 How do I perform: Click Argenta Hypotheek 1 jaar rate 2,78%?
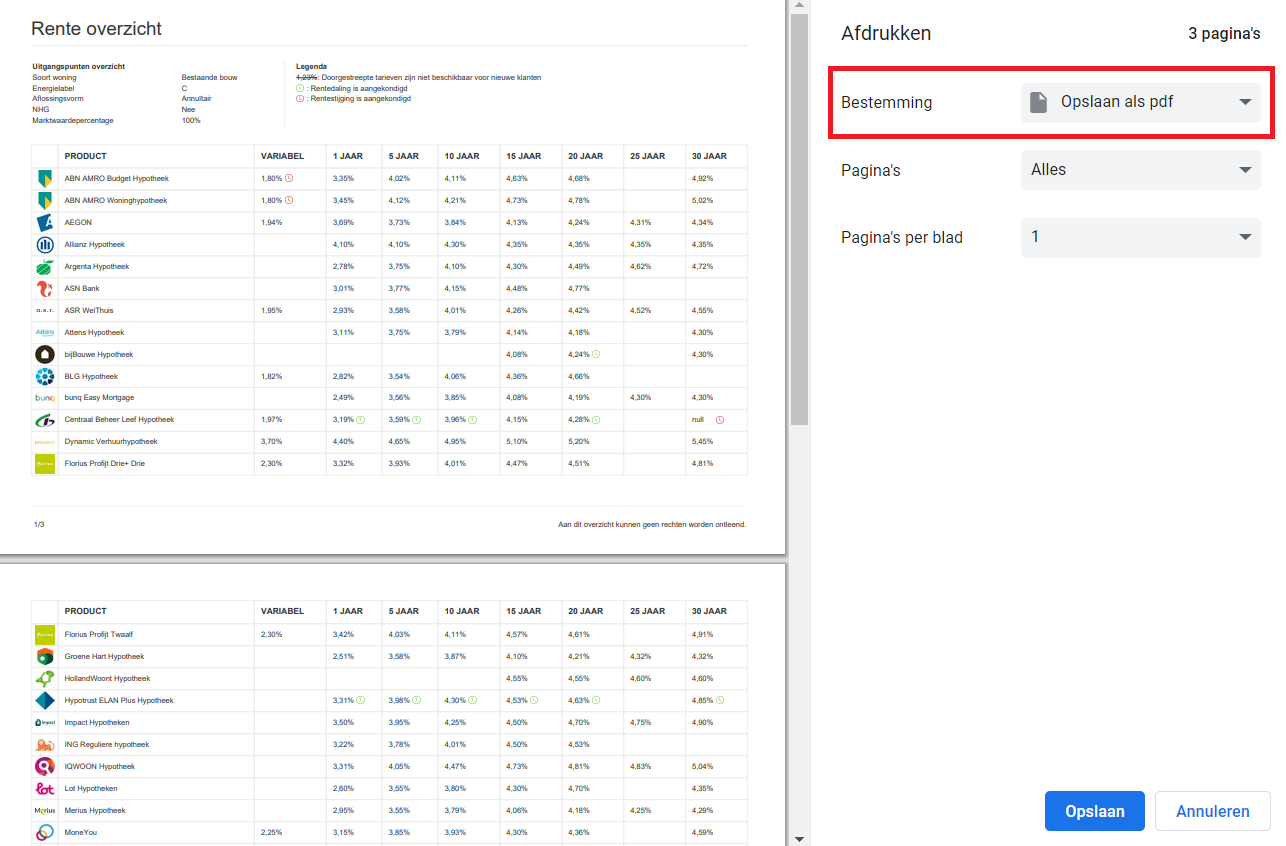click(343, 266)
